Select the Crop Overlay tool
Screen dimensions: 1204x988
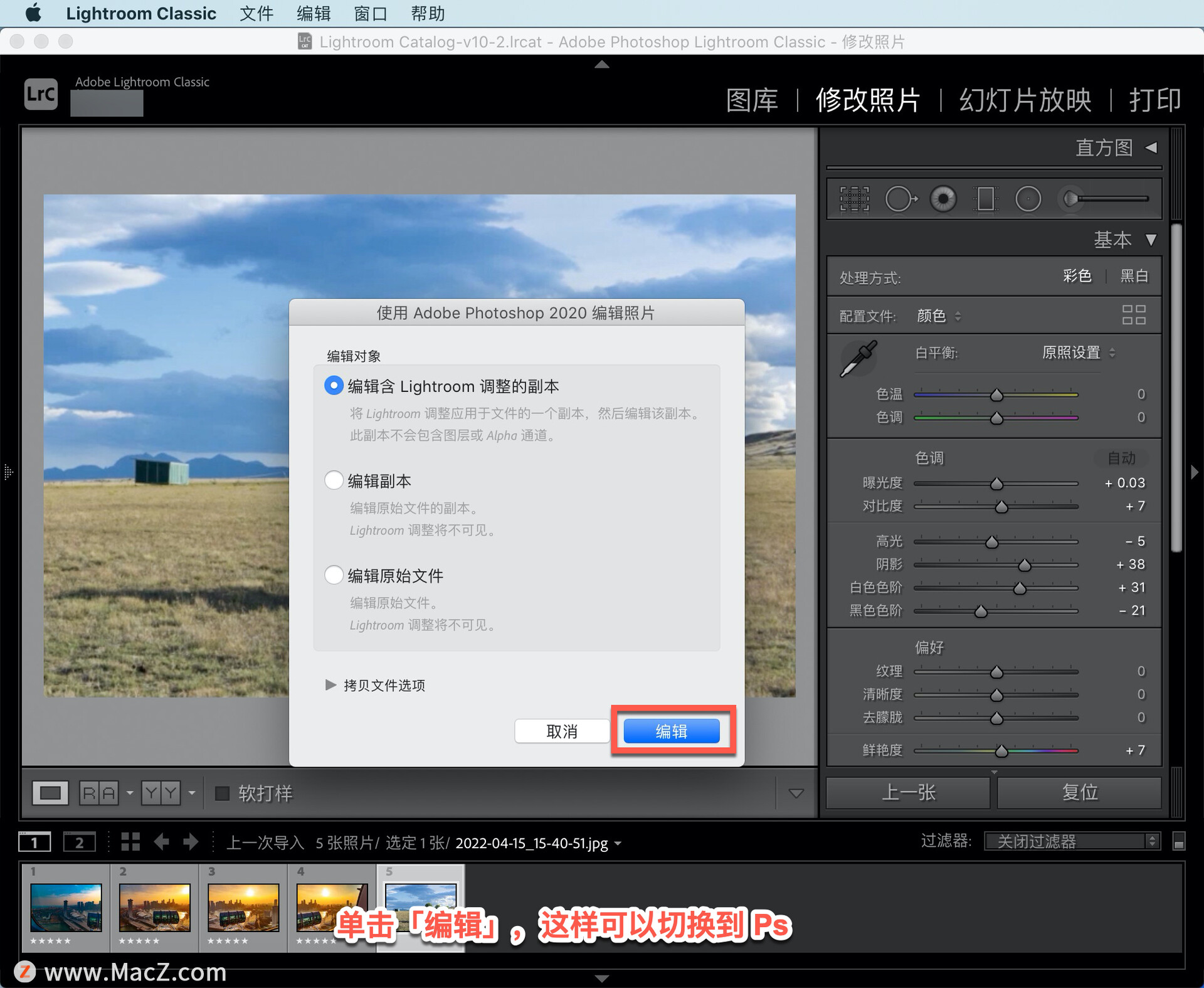point(854,199)
